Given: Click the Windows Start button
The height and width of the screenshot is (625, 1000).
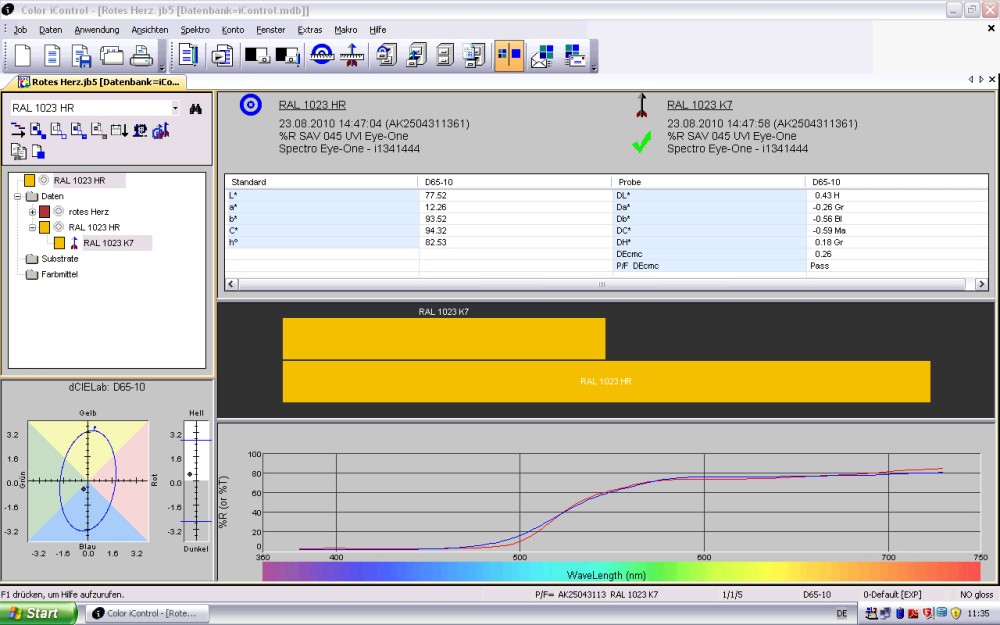Looking at the screenshot, I should pos(38,613).
